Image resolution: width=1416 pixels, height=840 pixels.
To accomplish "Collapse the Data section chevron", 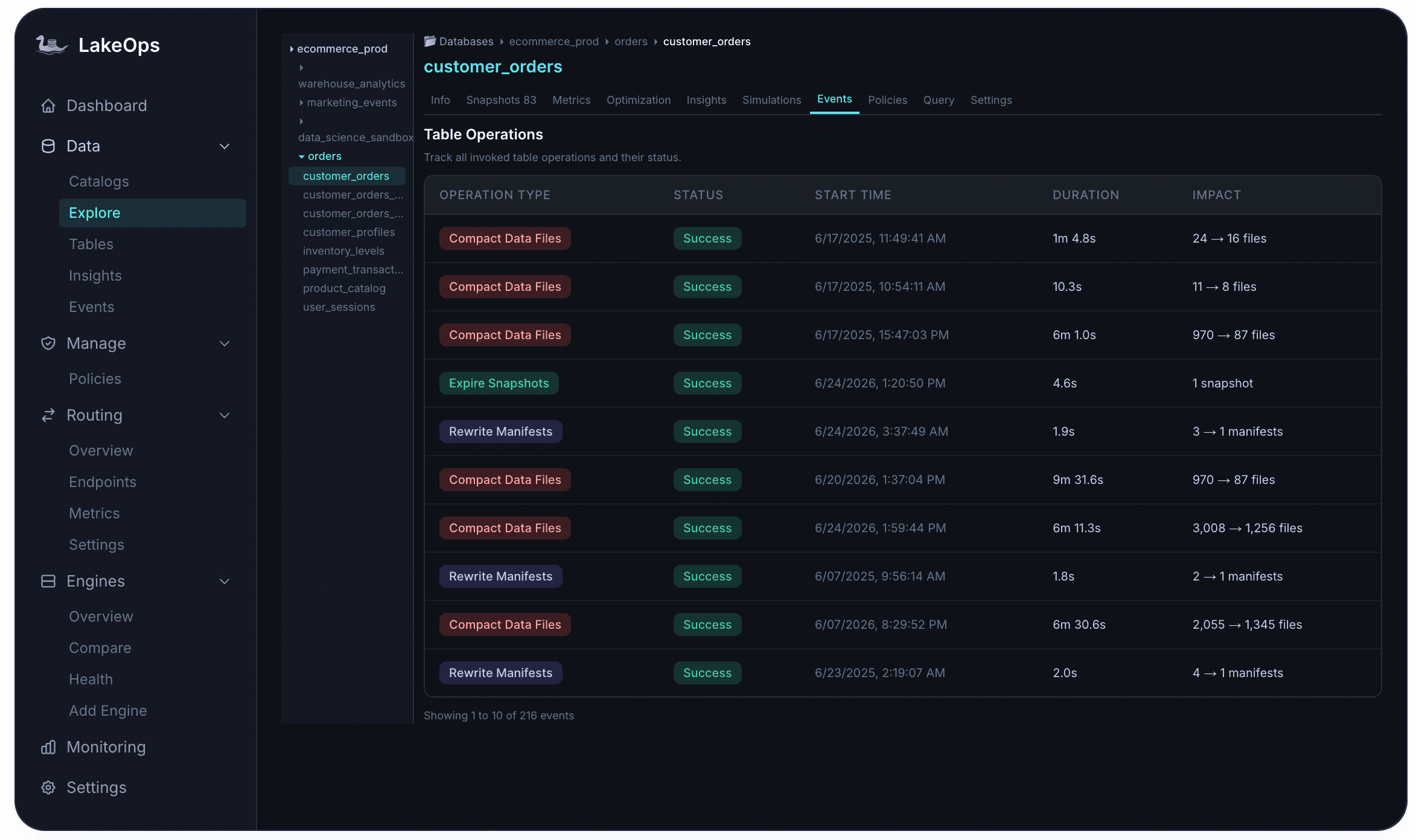I will [225, 146].
